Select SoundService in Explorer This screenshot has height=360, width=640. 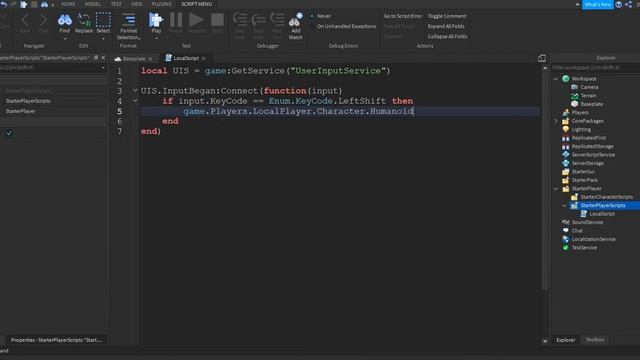click(587, 222)
